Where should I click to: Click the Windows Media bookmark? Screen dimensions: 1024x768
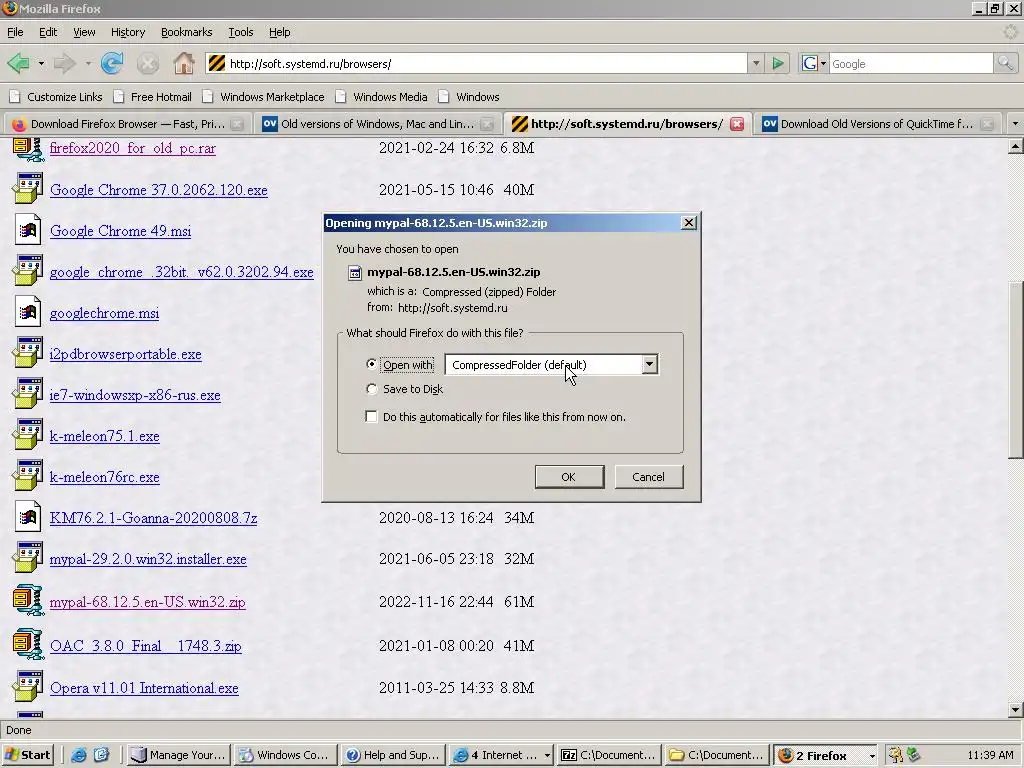(381, 97)
